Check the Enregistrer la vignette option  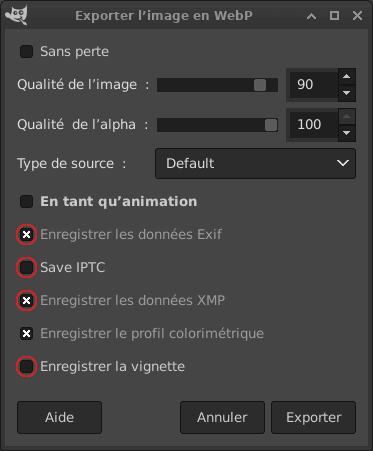26,366
